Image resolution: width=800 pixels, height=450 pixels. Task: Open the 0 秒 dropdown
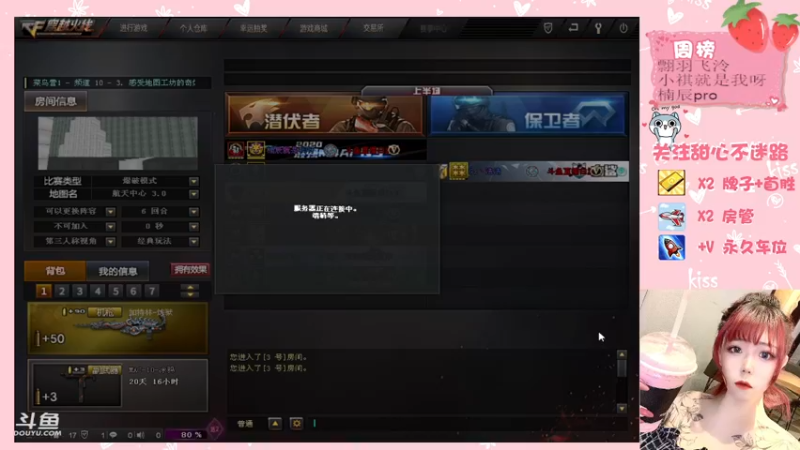click(x=193, y=227)
